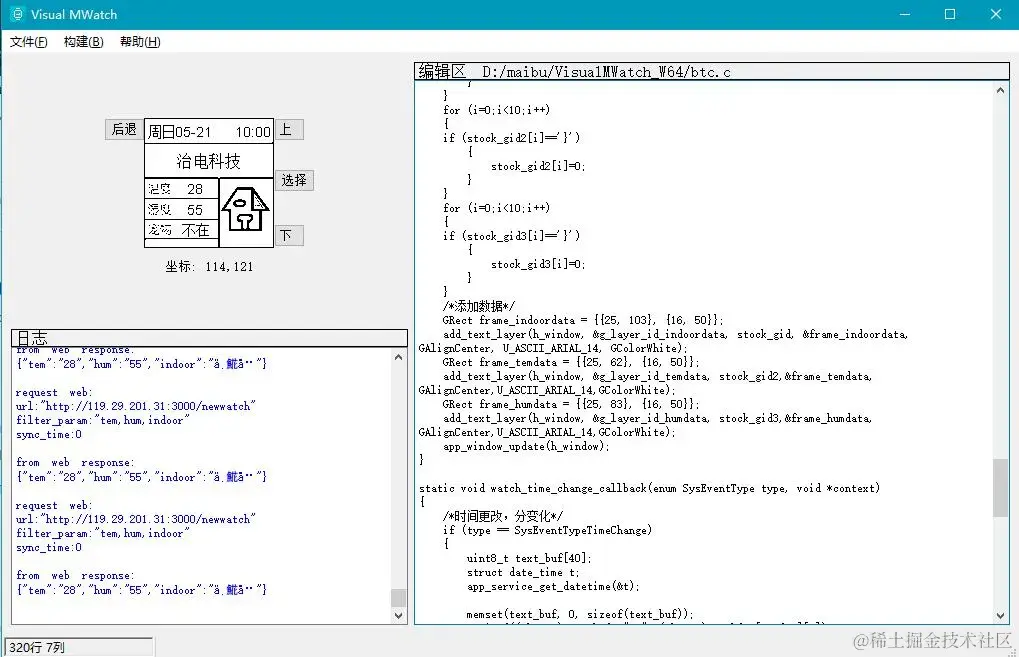Click the last sync_time:0 log line

point(49,548)
